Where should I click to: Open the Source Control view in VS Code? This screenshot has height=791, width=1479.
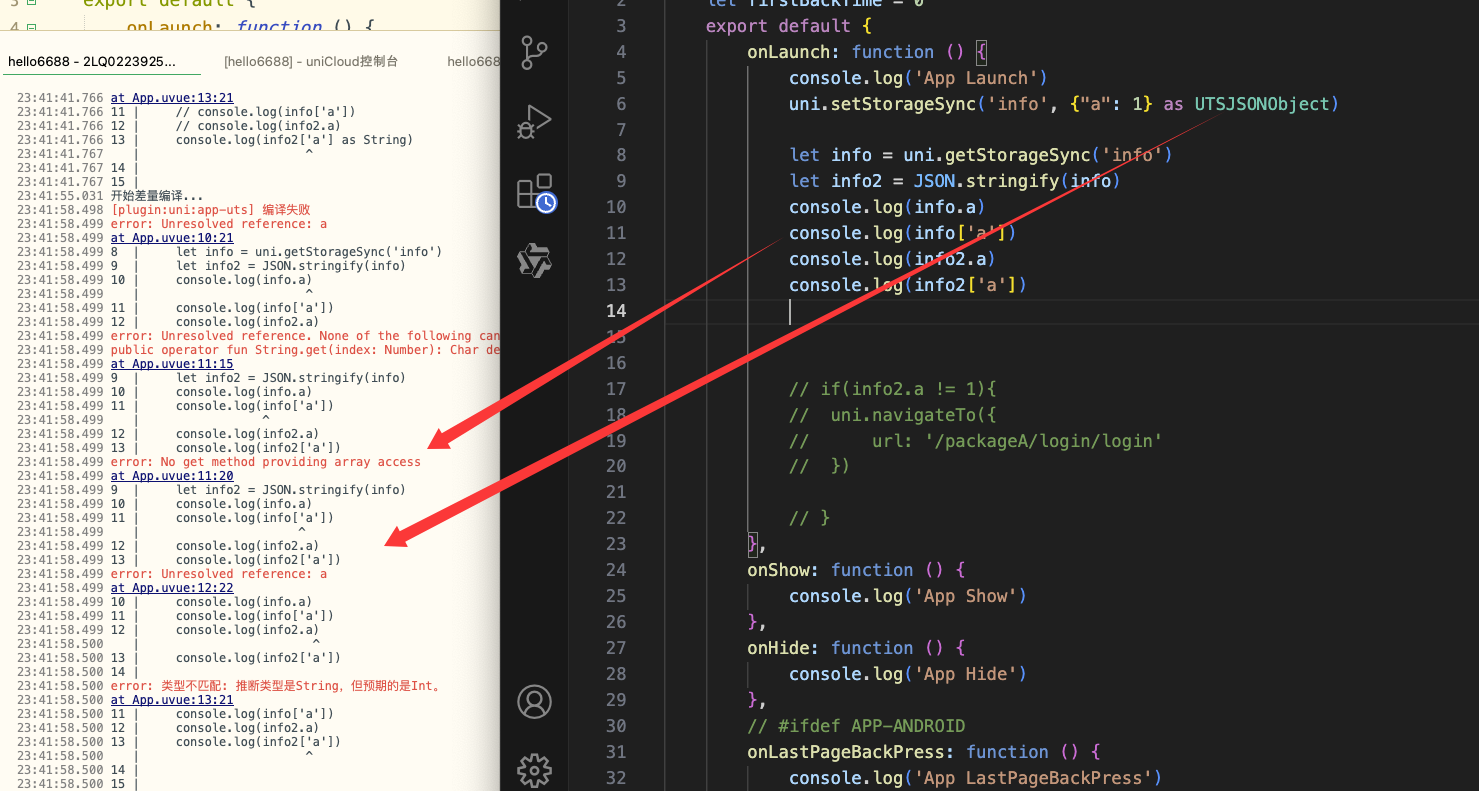(534, 53)
